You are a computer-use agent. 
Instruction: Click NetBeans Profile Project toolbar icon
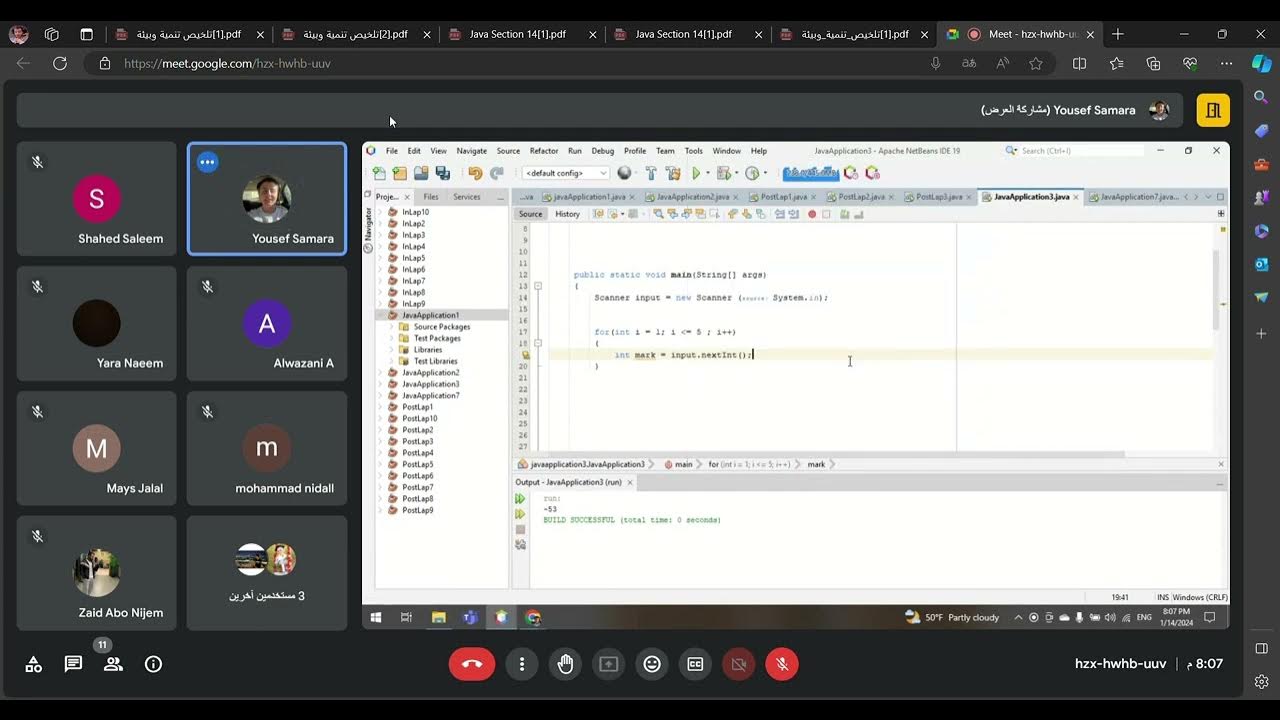click(x=752, y=173)
